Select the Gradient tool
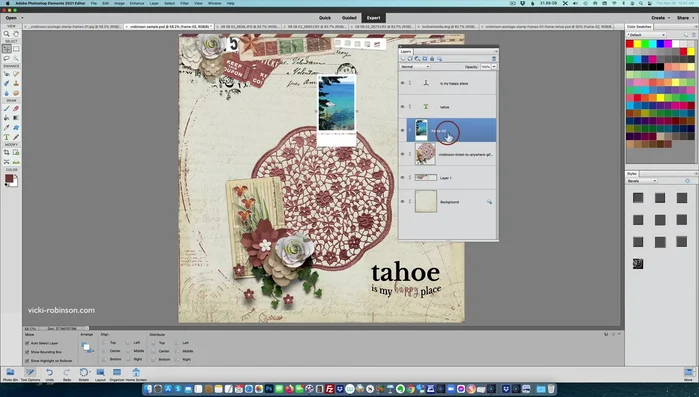This screenshot has width=699, height=397. tap(16, 118)
